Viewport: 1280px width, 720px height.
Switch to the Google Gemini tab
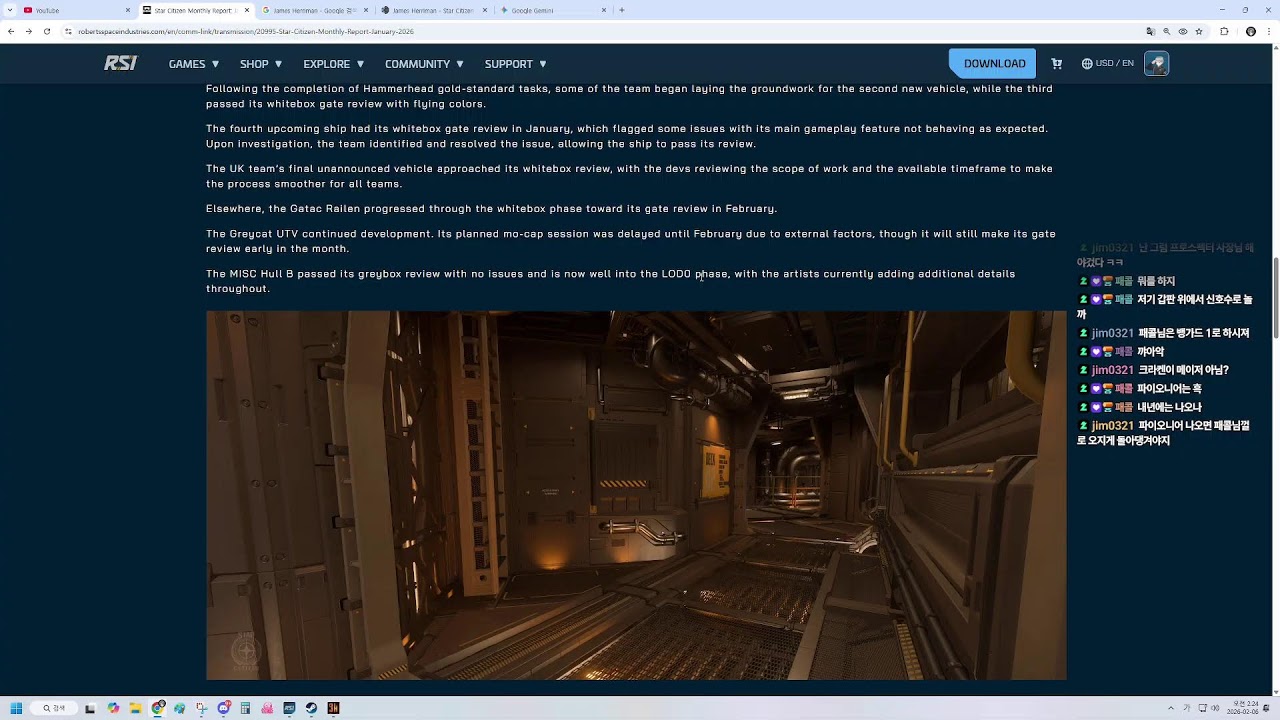click(551, 10)
